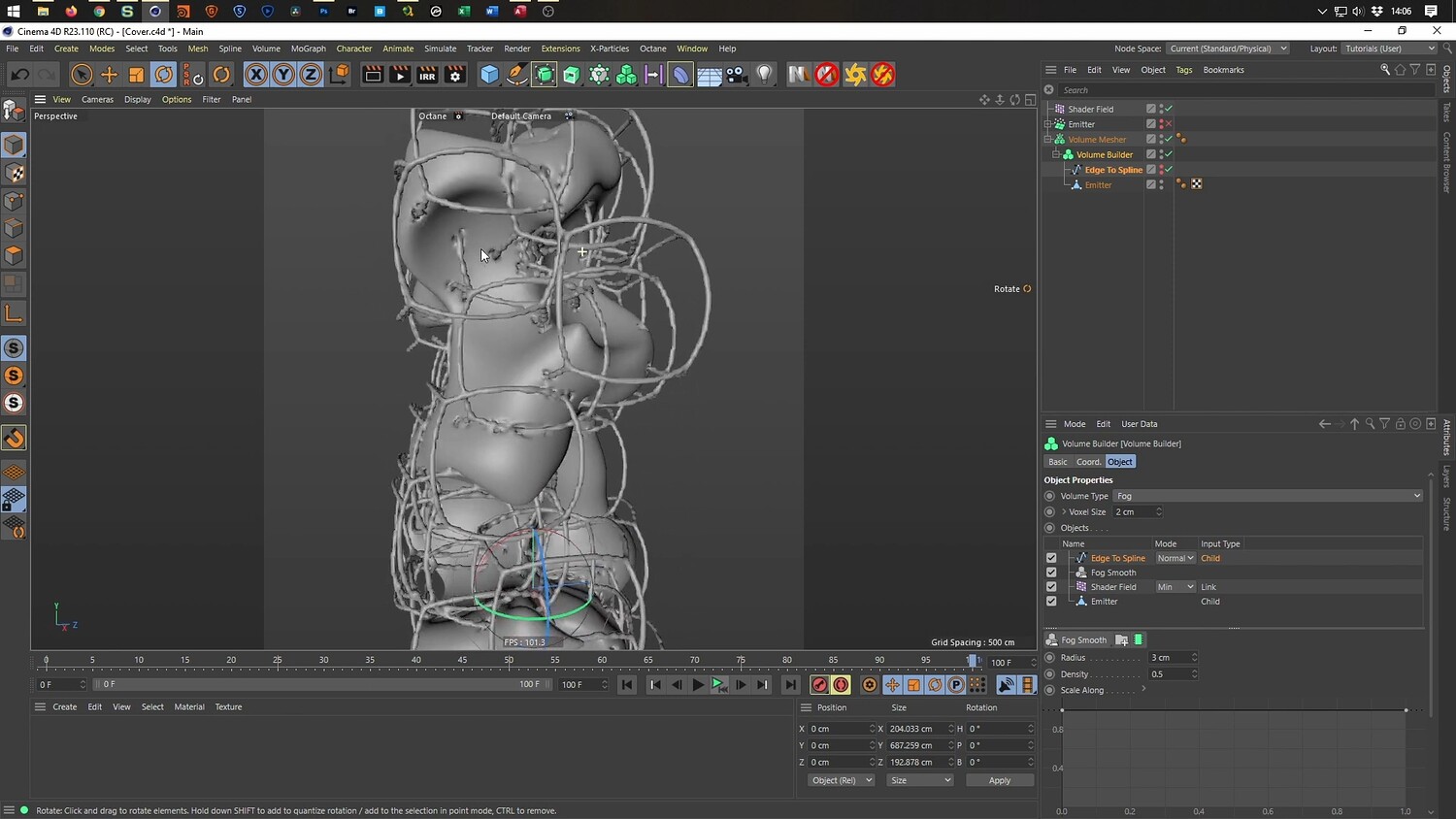Toggle the X-axis lock button

[x=255, y=75]
